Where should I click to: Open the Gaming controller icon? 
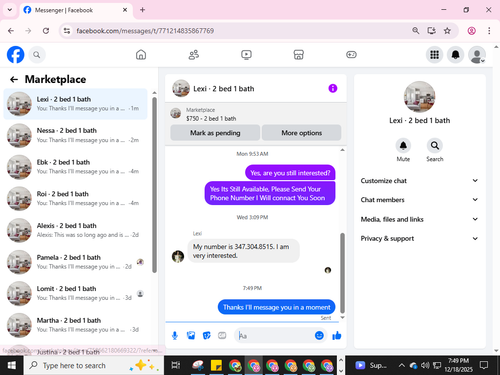(351, 55)
